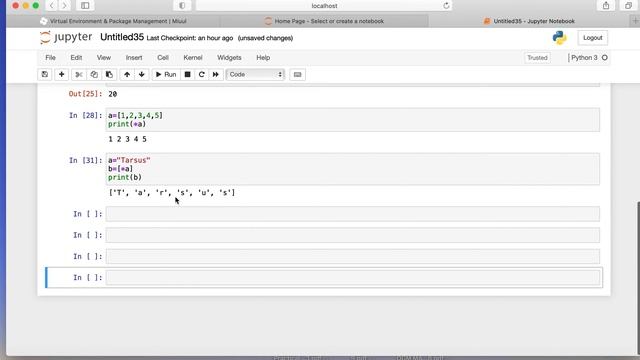Click the output text 1 2 3 4 5
Screen dimensions: 640x360
coord(127,139)
